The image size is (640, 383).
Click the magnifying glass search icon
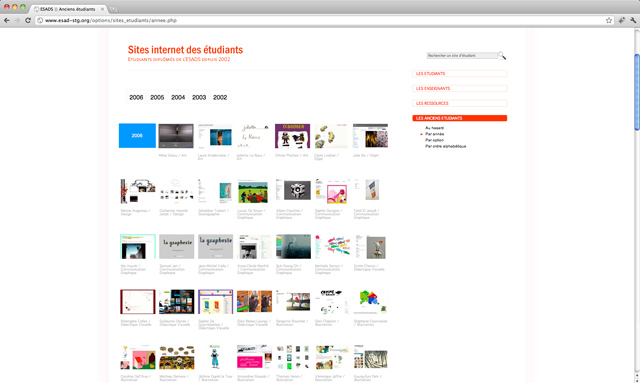[502, 56]
